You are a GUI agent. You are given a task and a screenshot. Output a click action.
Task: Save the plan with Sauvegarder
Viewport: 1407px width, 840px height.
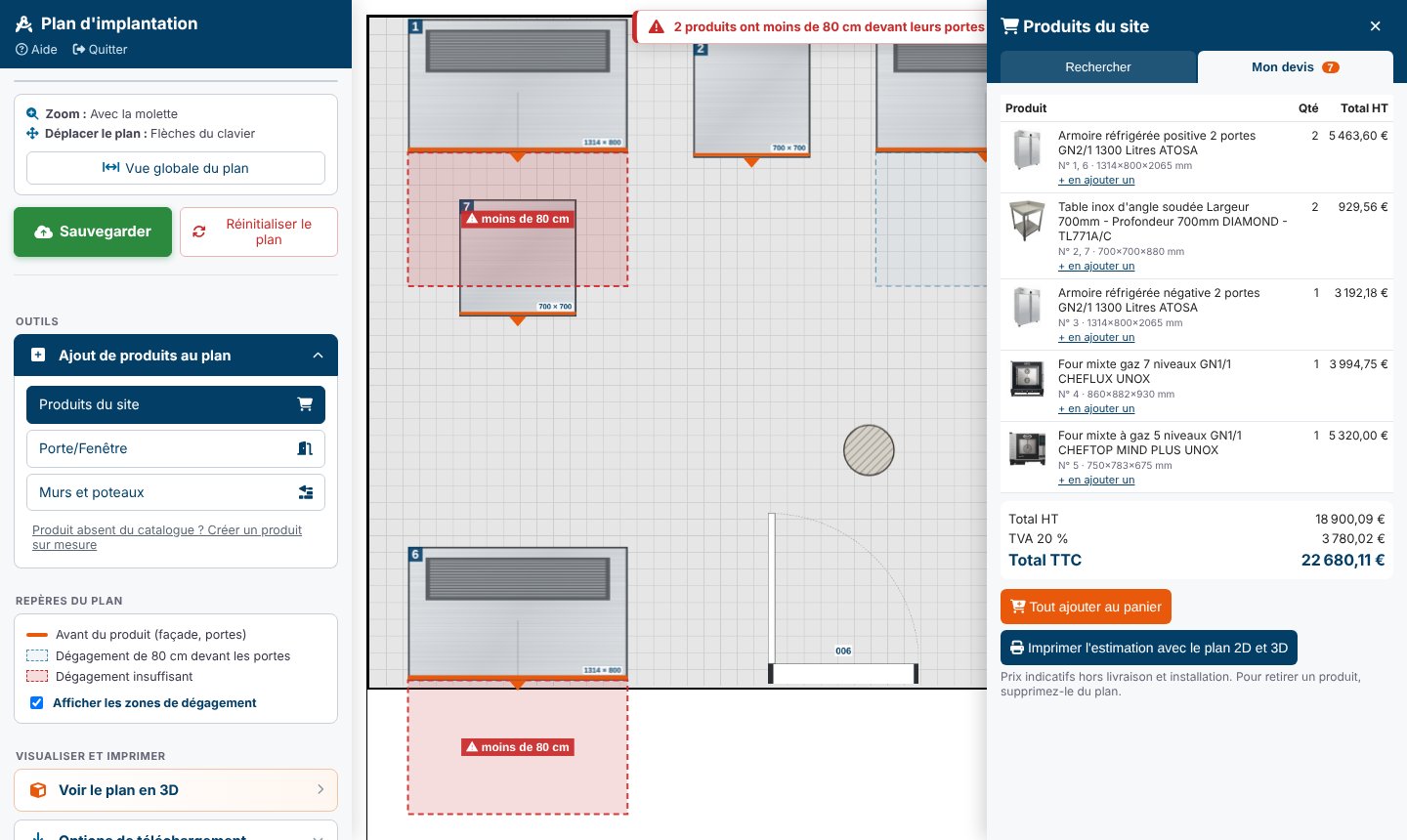93,231
